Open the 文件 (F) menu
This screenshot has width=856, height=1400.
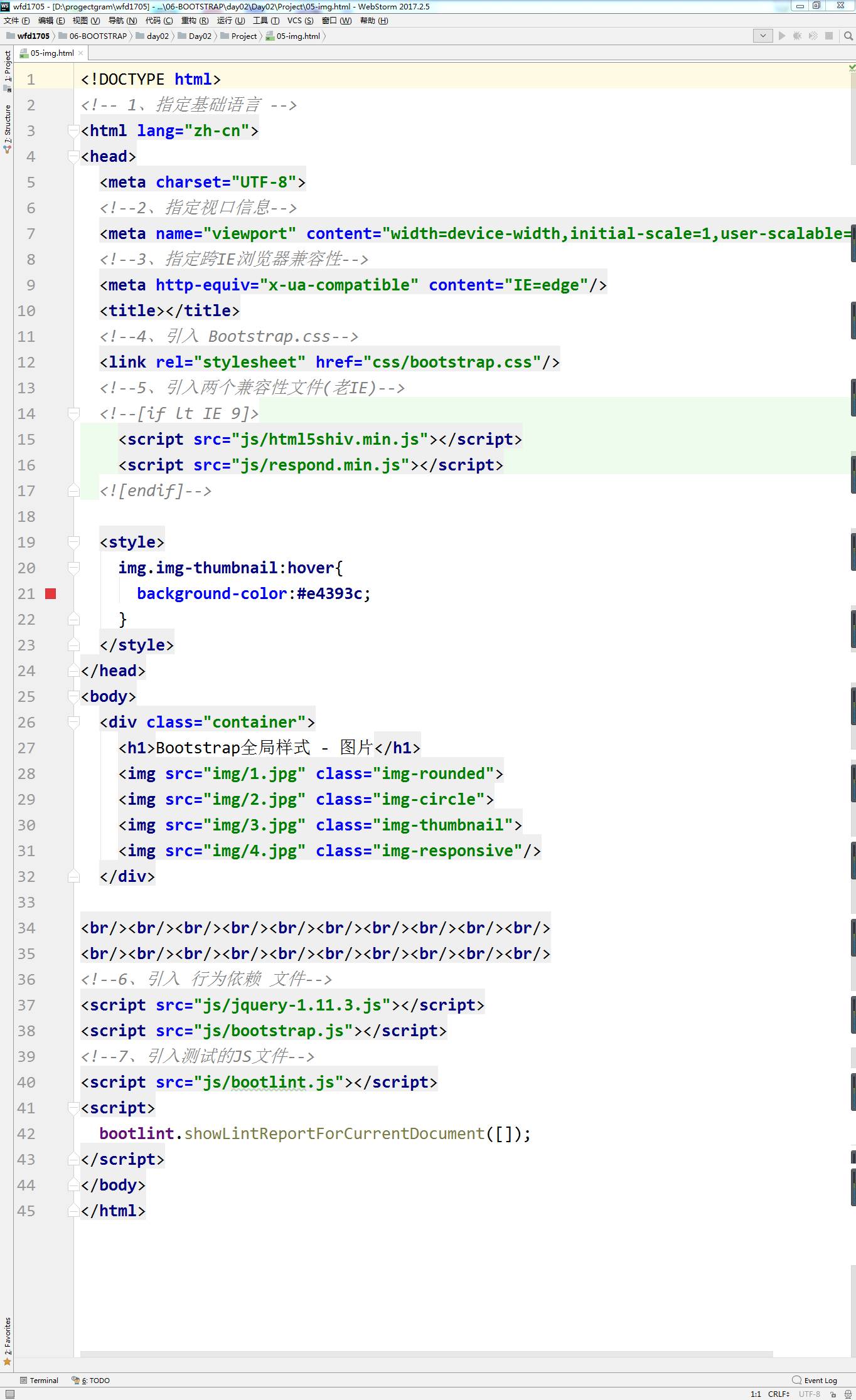coord(17,21)
